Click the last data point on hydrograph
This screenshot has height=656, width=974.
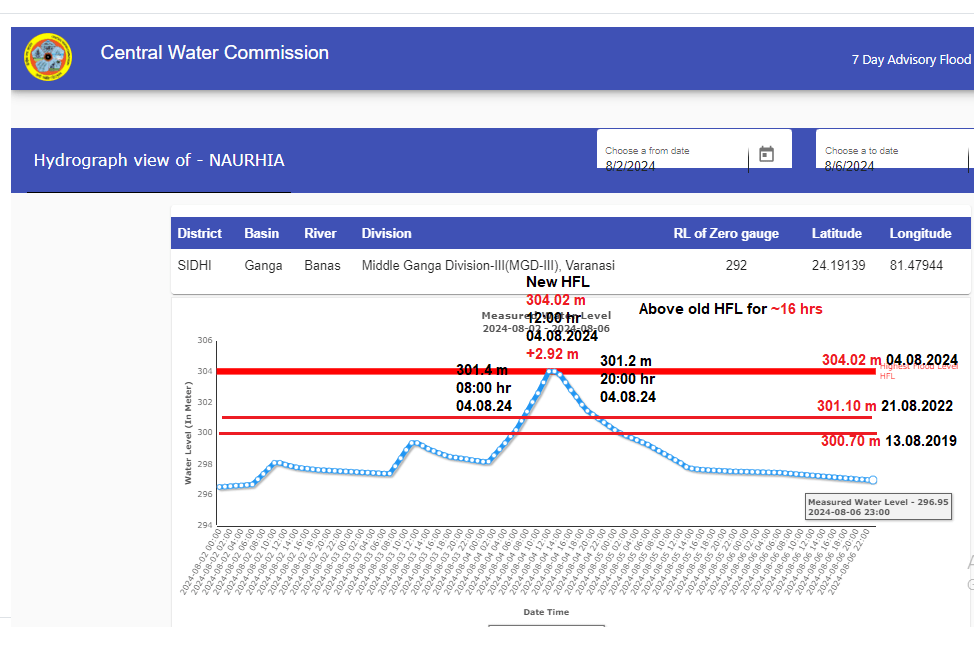[x=872, y=480]
